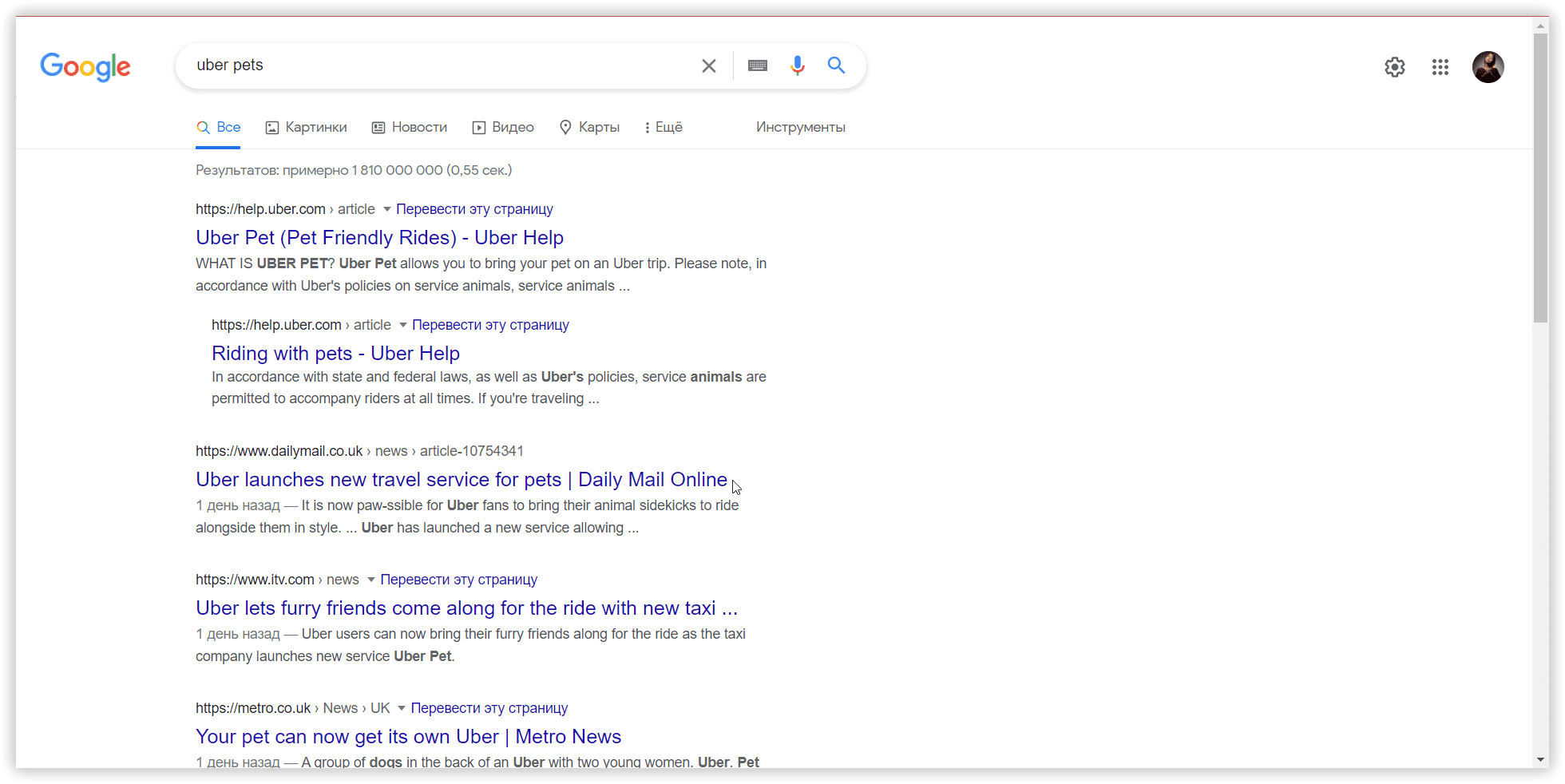Screen dimensions: 1565x784
Task: Click the scrollbar up arrow
Action: (x=1541, y=26)
